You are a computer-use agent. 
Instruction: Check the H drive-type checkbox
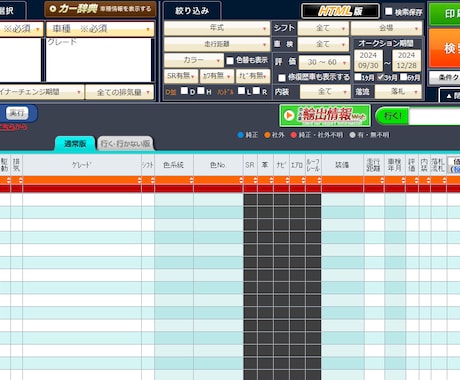click(x=201, y=91)
